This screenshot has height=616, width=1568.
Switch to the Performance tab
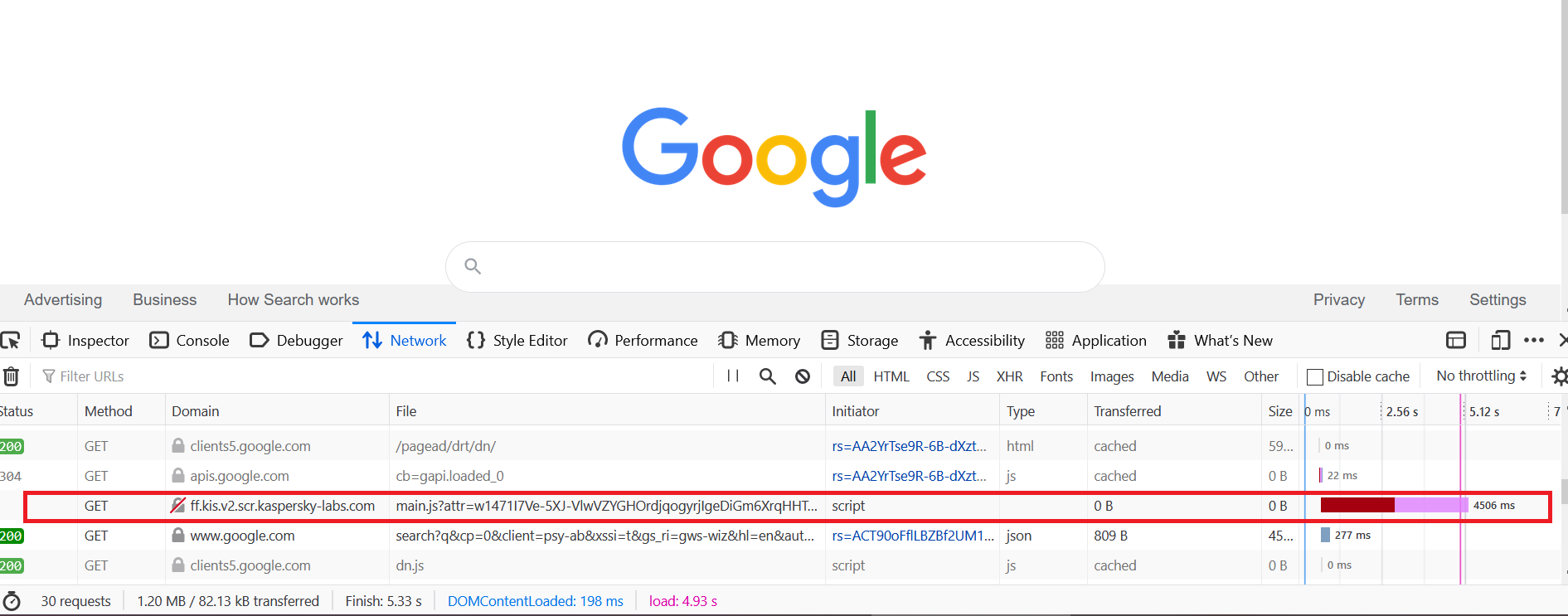point(643,340)
